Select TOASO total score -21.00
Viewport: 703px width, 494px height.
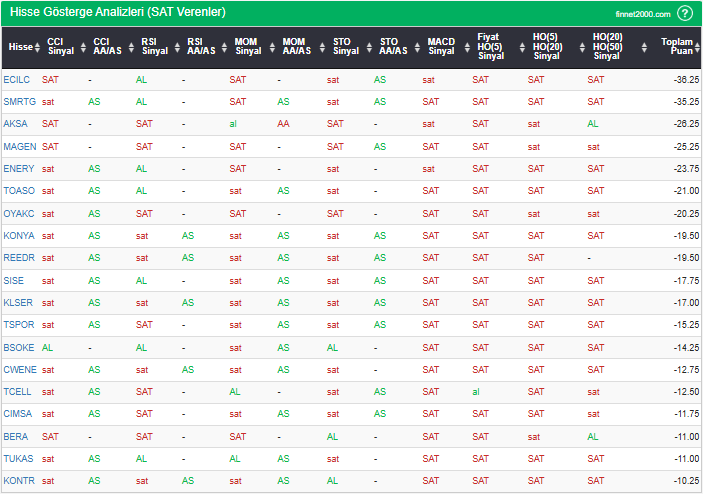pyautogui.click(x=686, y=191)
